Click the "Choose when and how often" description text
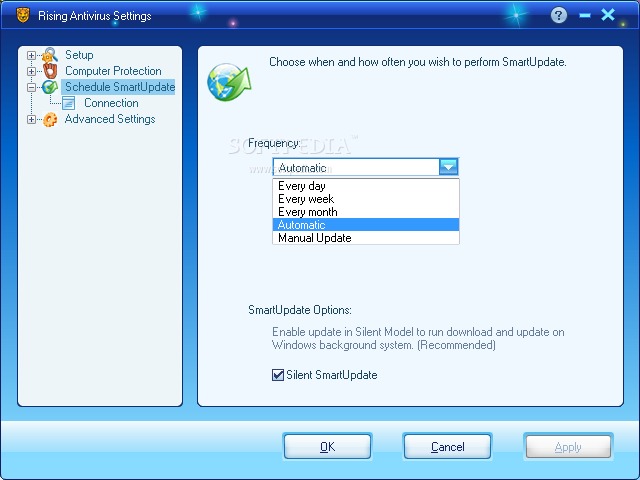640x480 pixels. [x=418, y=62]
